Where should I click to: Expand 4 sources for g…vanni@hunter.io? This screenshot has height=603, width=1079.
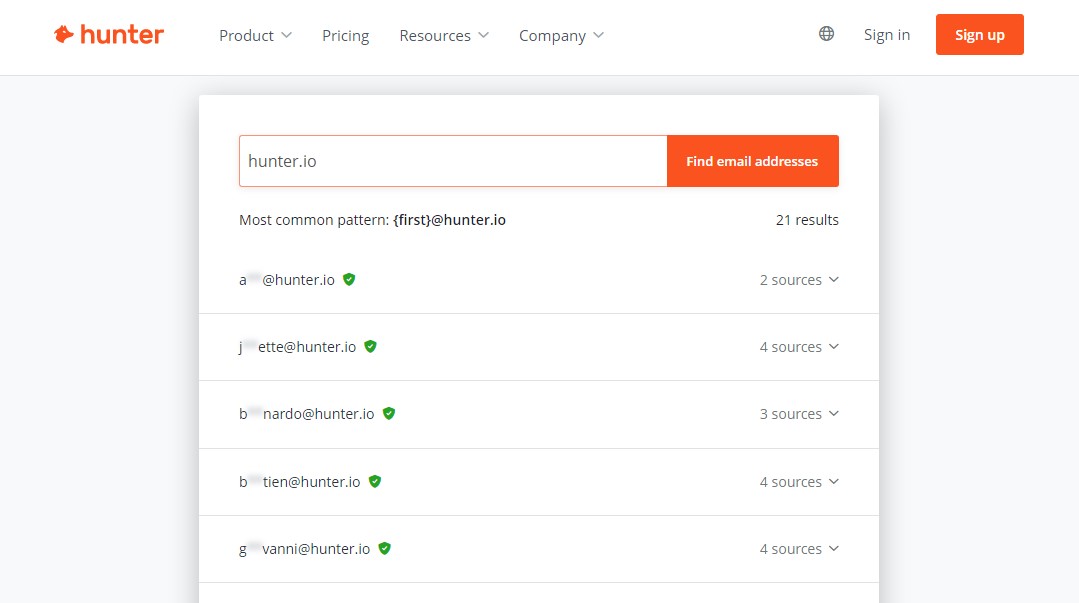click(799, 549)
